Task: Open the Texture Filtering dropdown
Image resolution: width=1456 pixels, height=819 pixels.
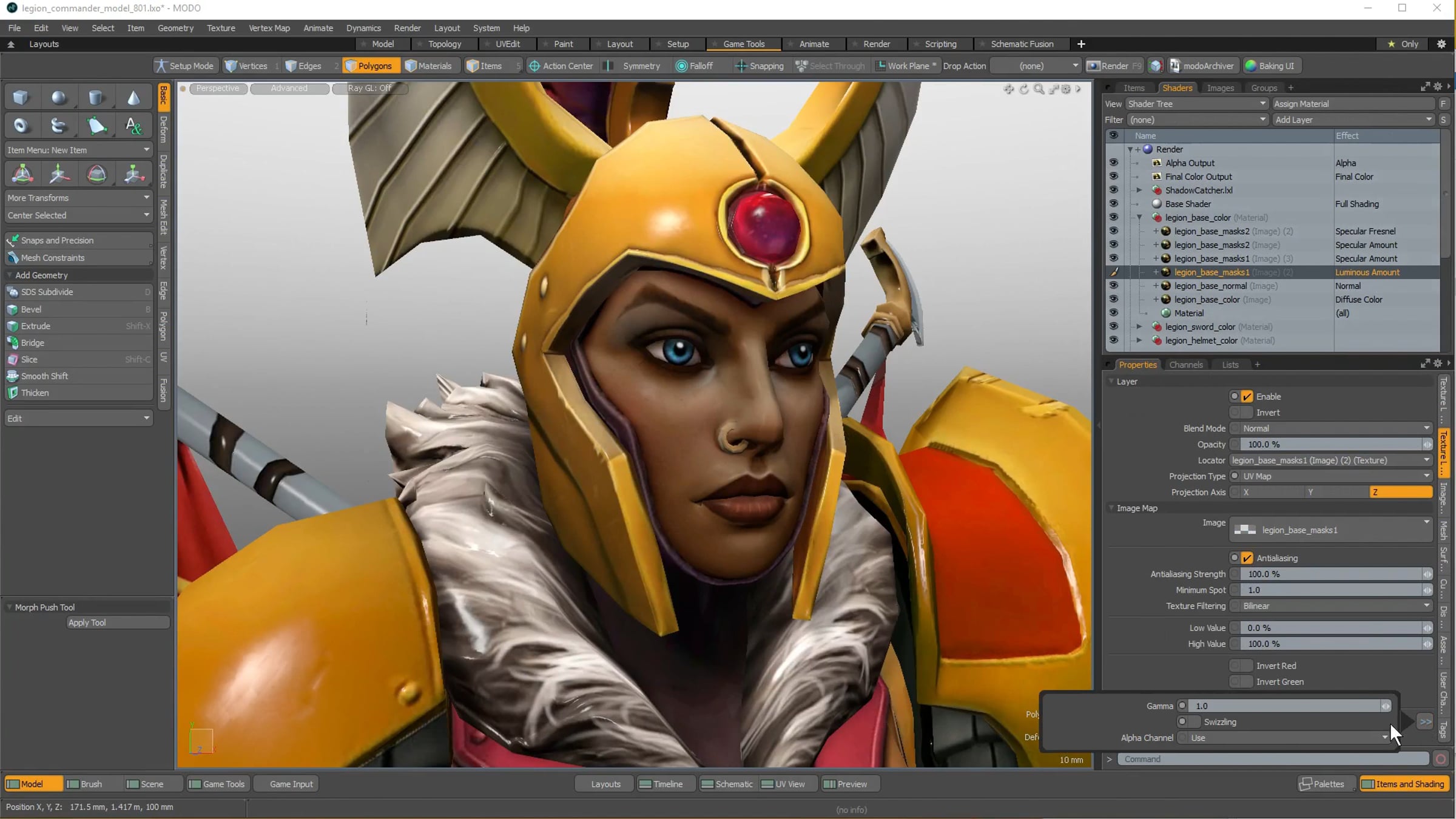Action: tap(1335, 606)
